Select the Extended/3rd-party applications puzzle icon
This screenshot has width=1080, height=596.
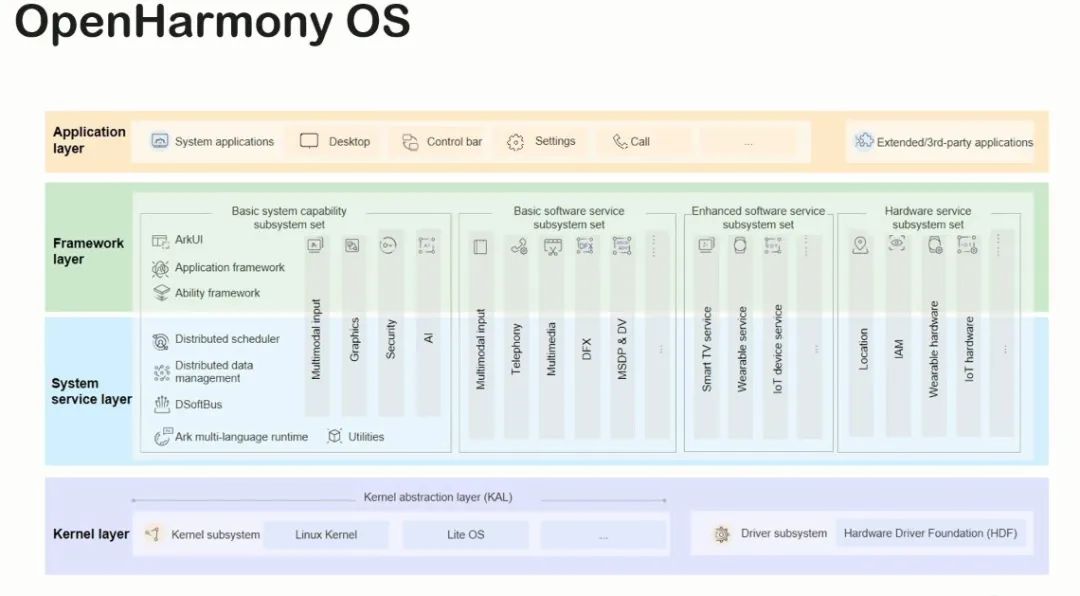pos(863,141)
